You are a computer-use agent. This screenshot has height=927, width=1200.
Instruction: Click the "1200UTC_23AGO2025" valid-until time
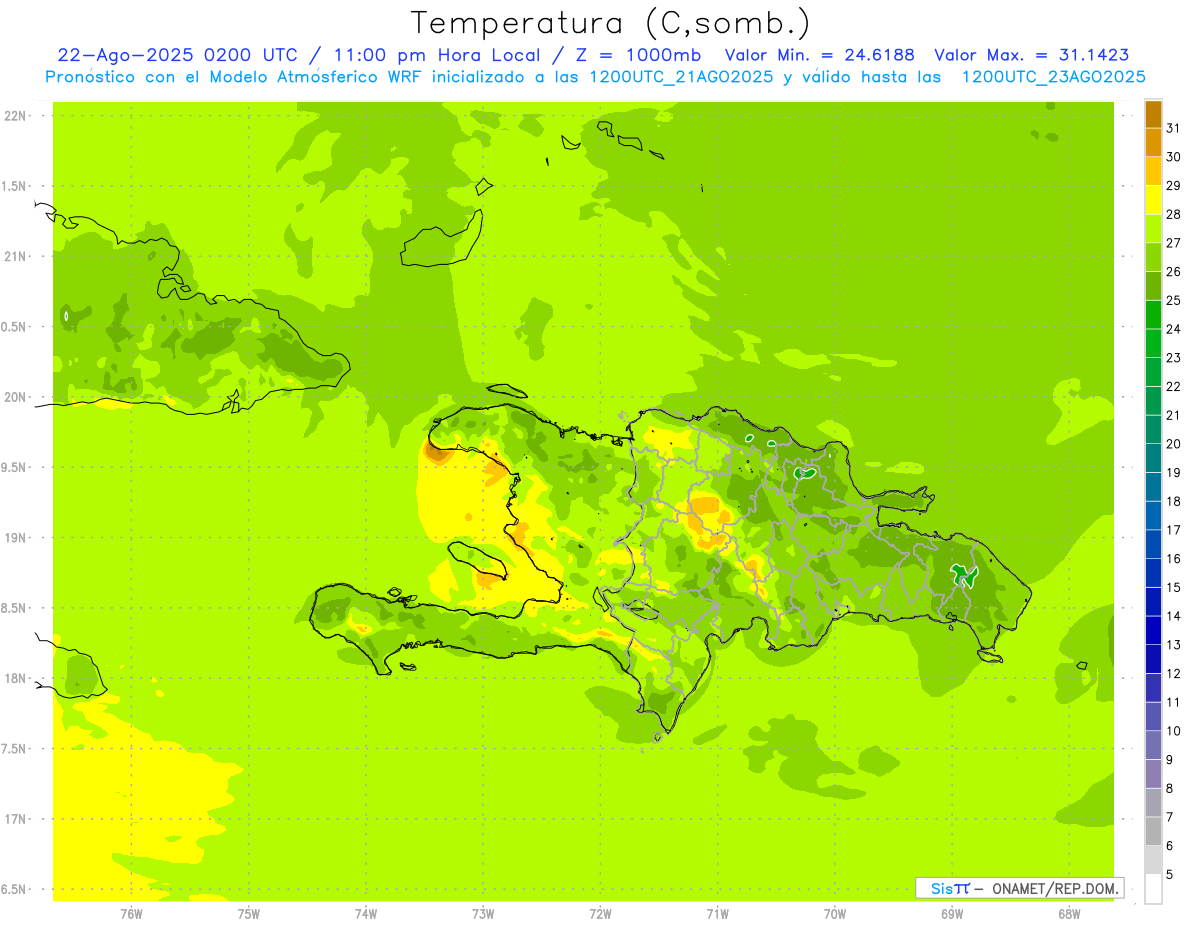1053,77
